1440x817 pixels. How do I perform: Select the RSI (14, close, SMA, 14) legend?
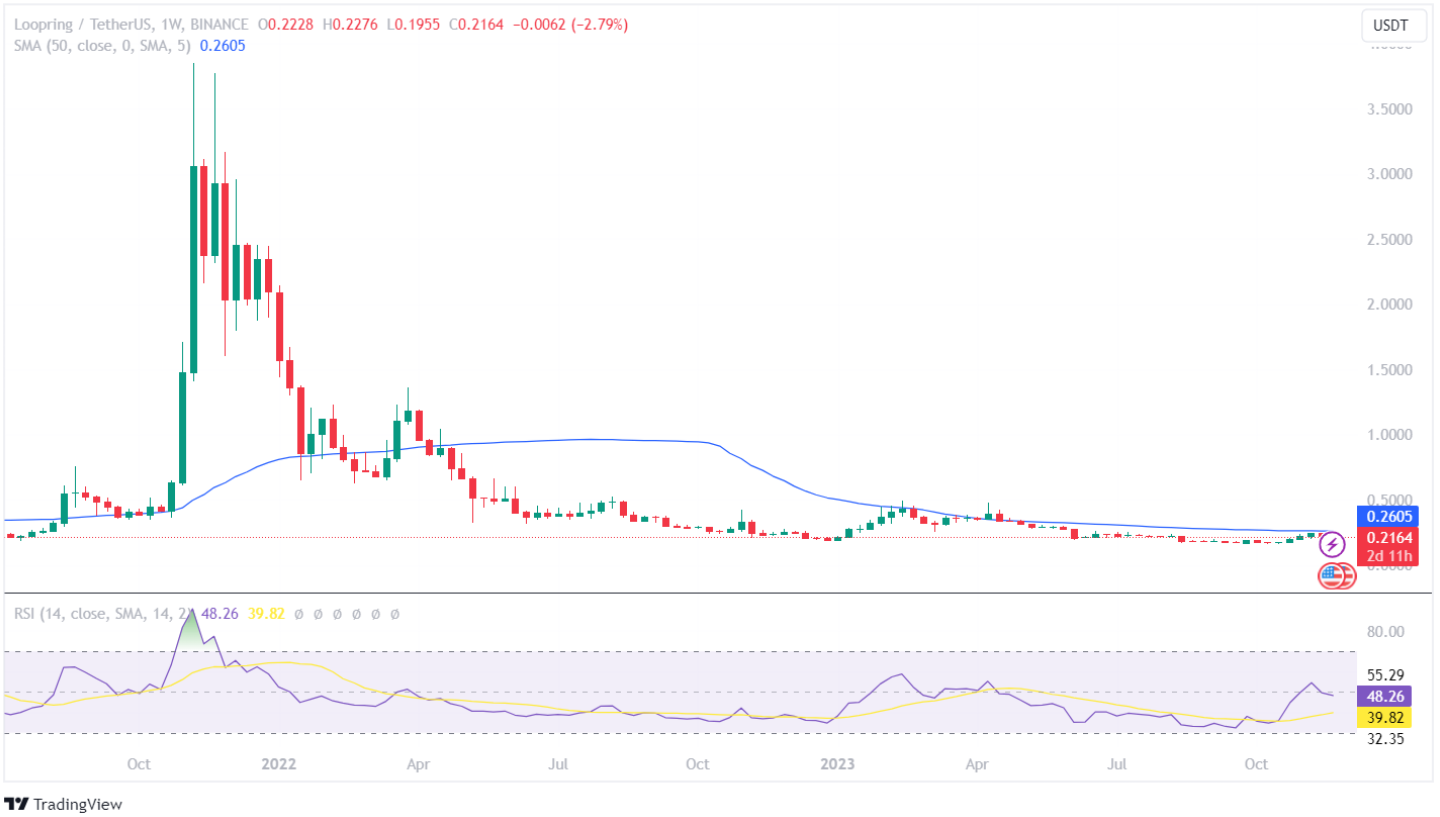[x=104, y=613]
